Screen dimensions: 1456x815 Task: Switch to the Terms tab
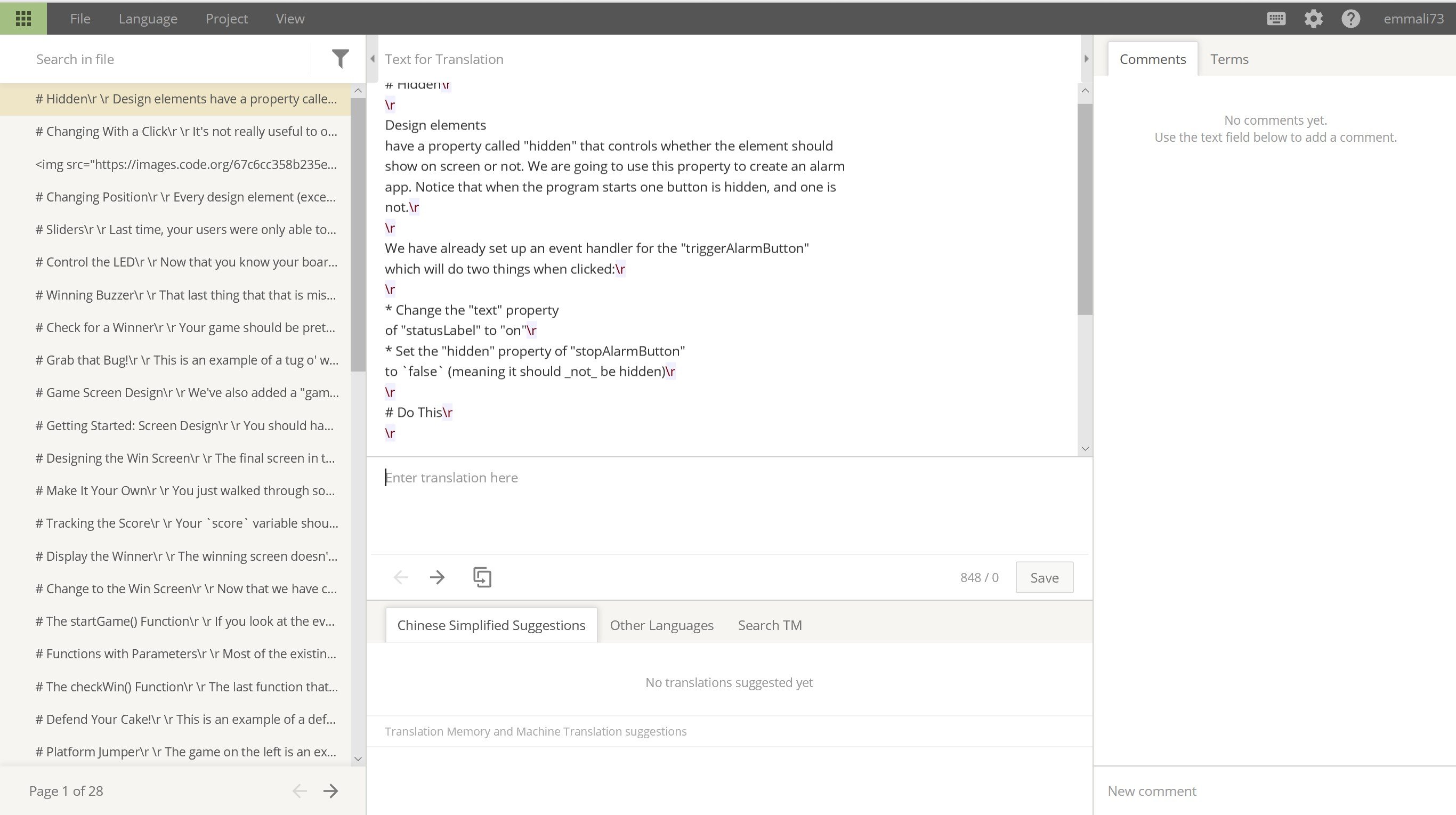click(1229, 59)
